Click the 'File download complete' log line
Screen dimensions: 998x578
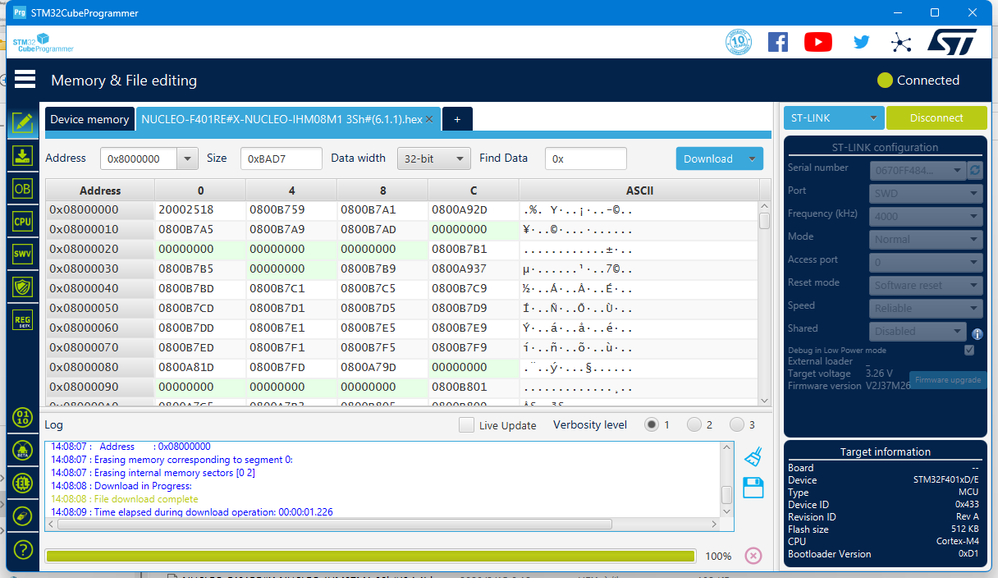146,499
